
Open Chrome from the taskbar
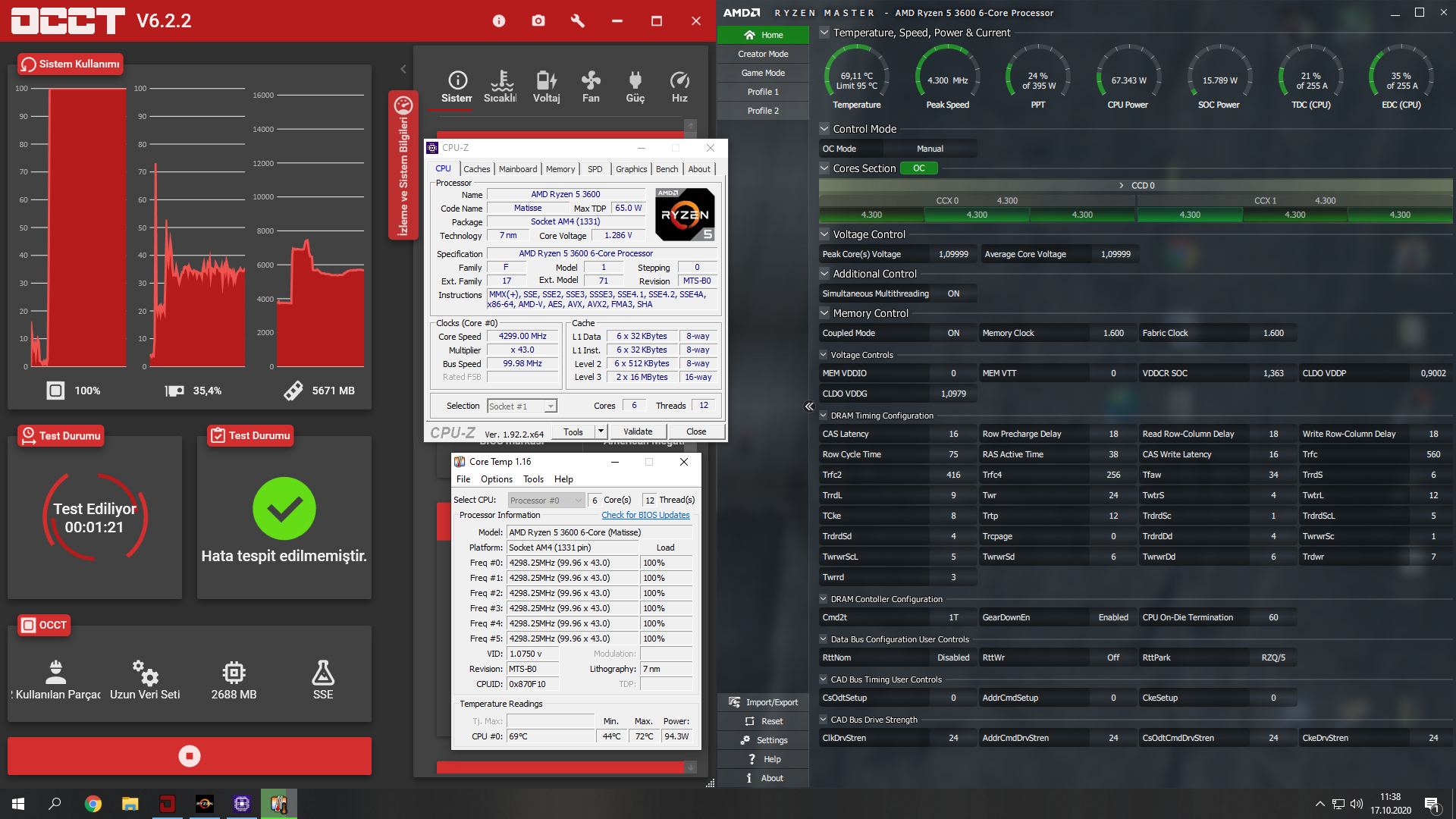tap(93, 804)
